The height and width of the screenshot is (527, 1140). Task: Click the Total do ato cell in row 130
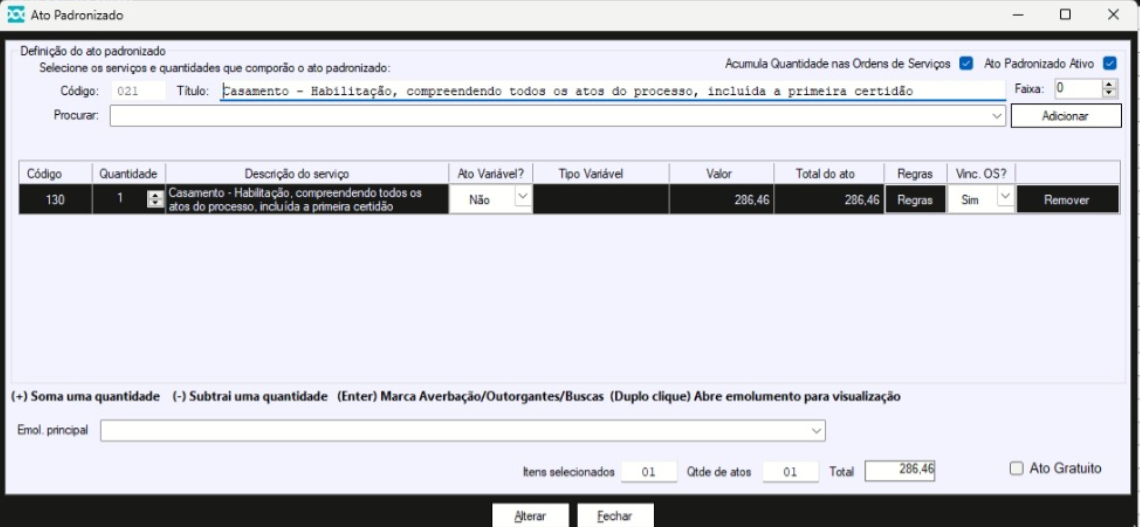[x=829, y=200]
